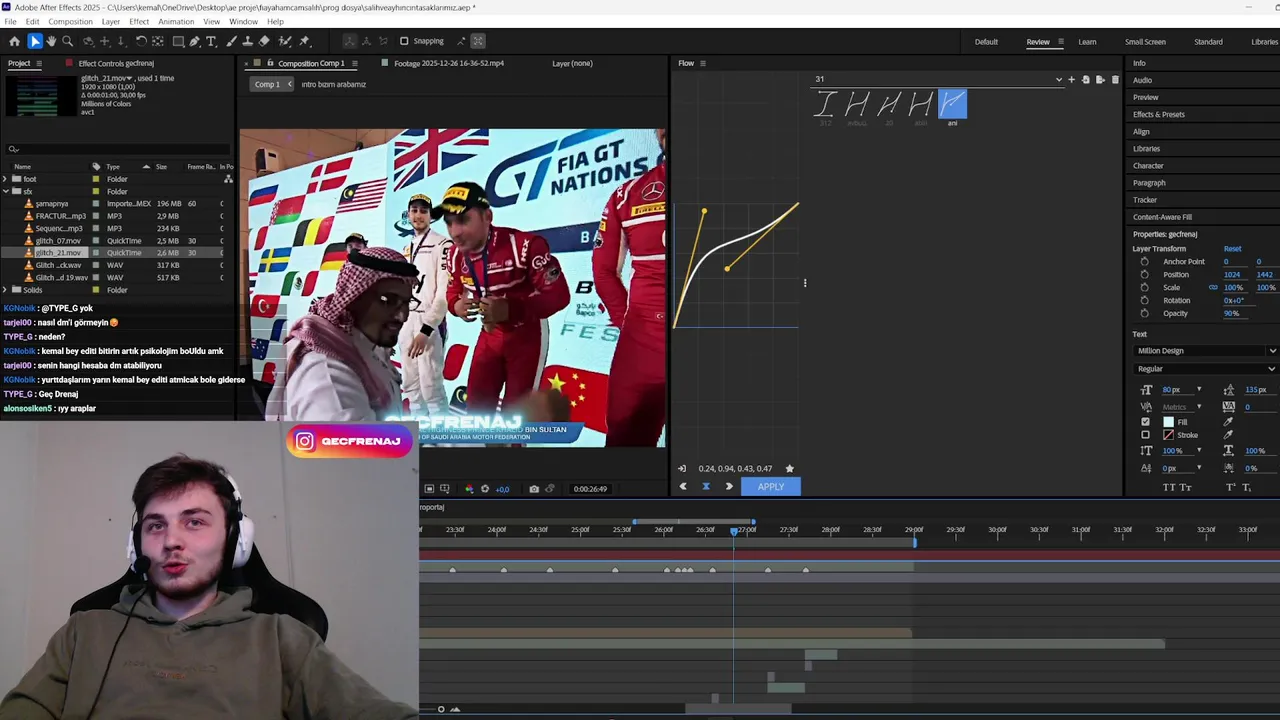Click the fill color eyedropper icon
1280x720 pixels.
click(1229, 422)
